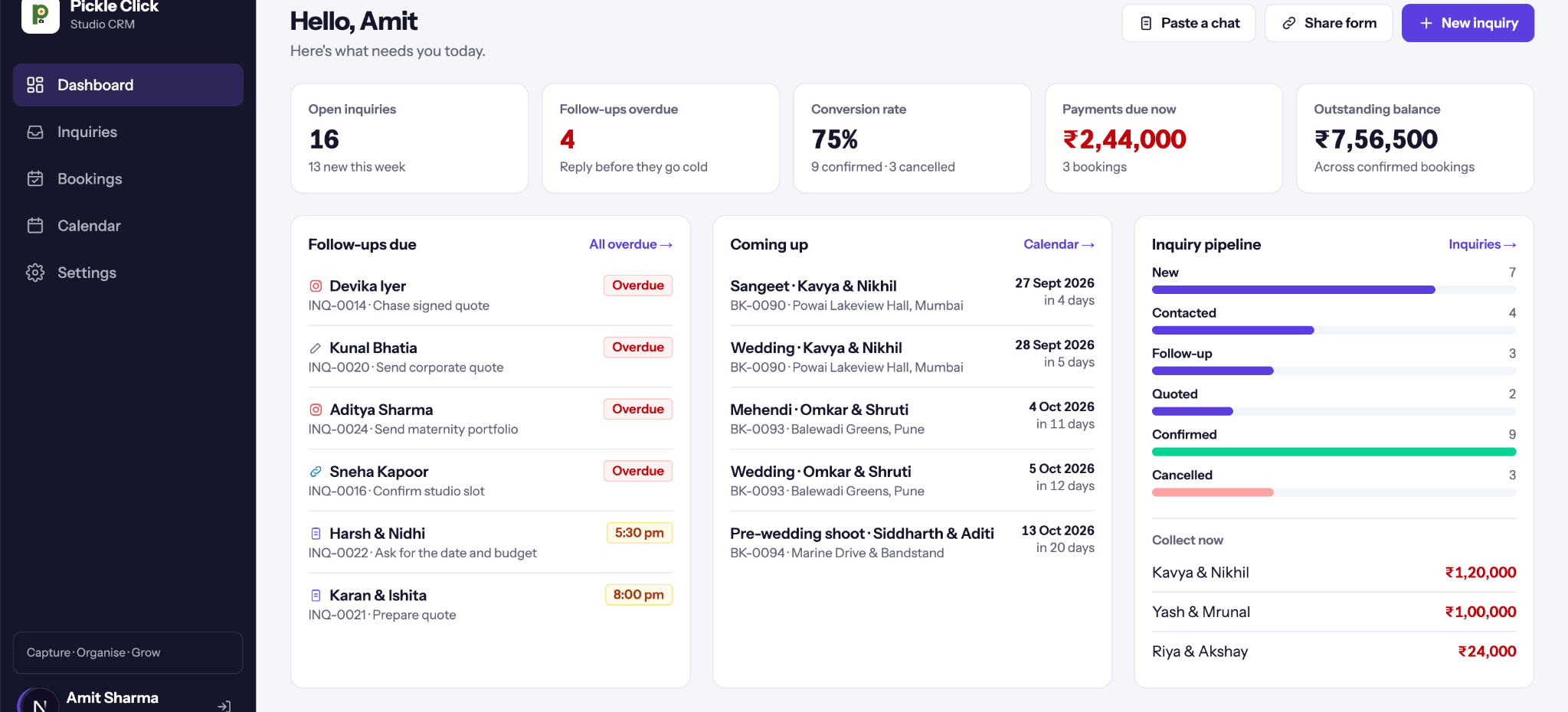The height and width of the screenshot is (712, 1568).
Task: Click the Overdue badge for Devika Iyer
Action: click(638, 286)
